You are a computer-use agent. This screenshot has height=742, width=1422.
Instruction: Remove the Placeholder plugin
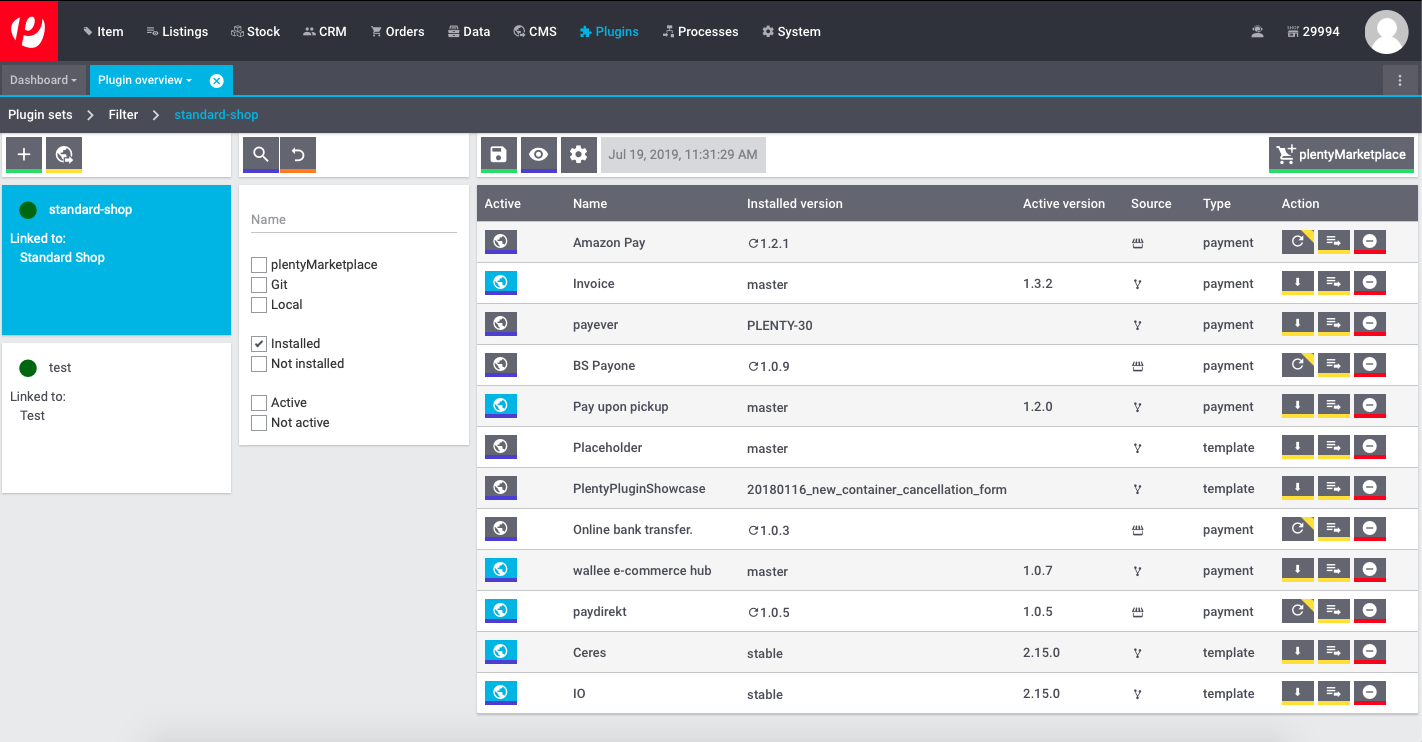[x=1370, y=447]
